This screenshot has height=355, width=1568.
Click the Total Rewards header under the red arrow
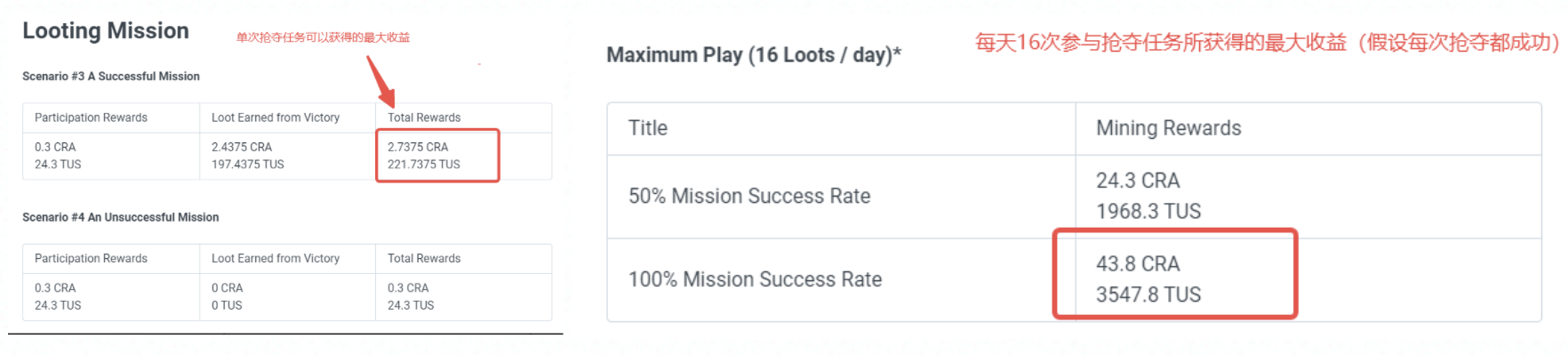pyautogui.click(x=424, y=117)
